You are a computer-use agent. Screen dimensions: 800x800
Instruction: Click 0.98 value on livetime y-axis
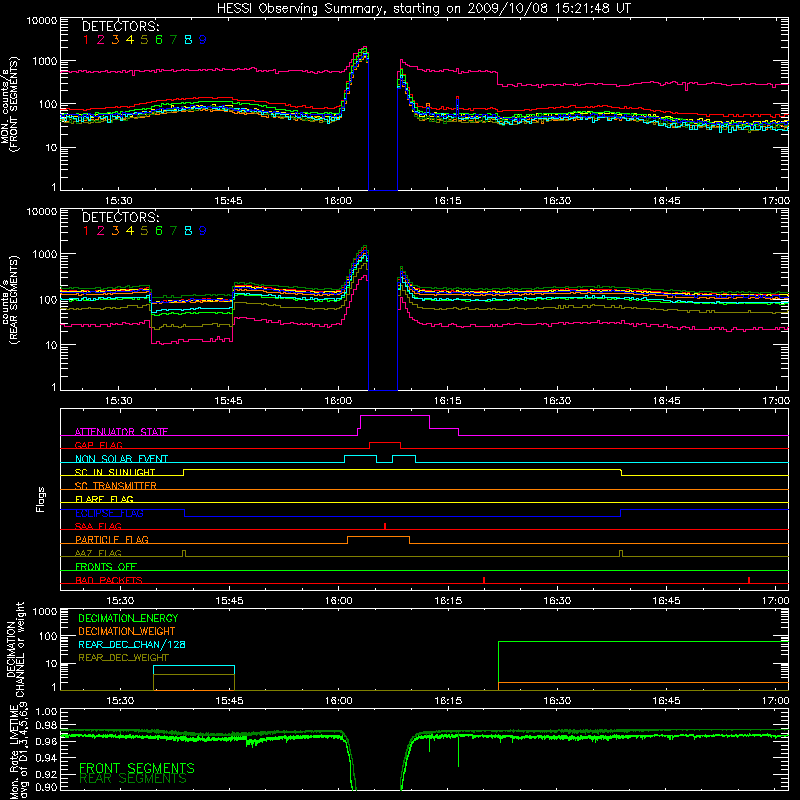pyautogui.click(x=46, y=726)
